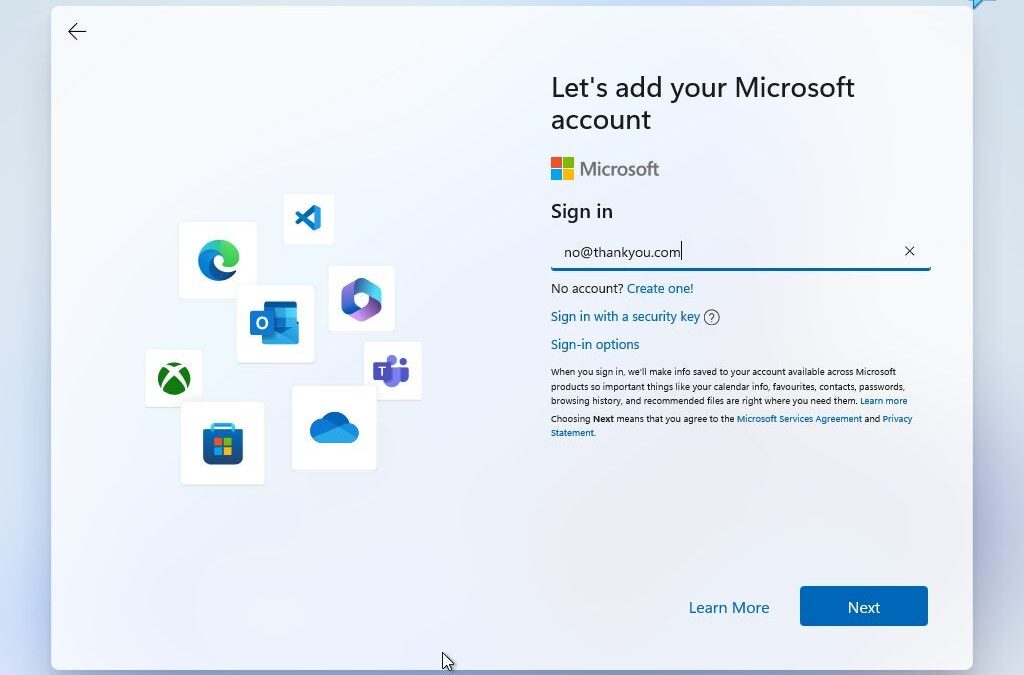Open security key help question mark
Image resolution: width=1024 pixels, height=675 pixels.
[x=712, y=317]
